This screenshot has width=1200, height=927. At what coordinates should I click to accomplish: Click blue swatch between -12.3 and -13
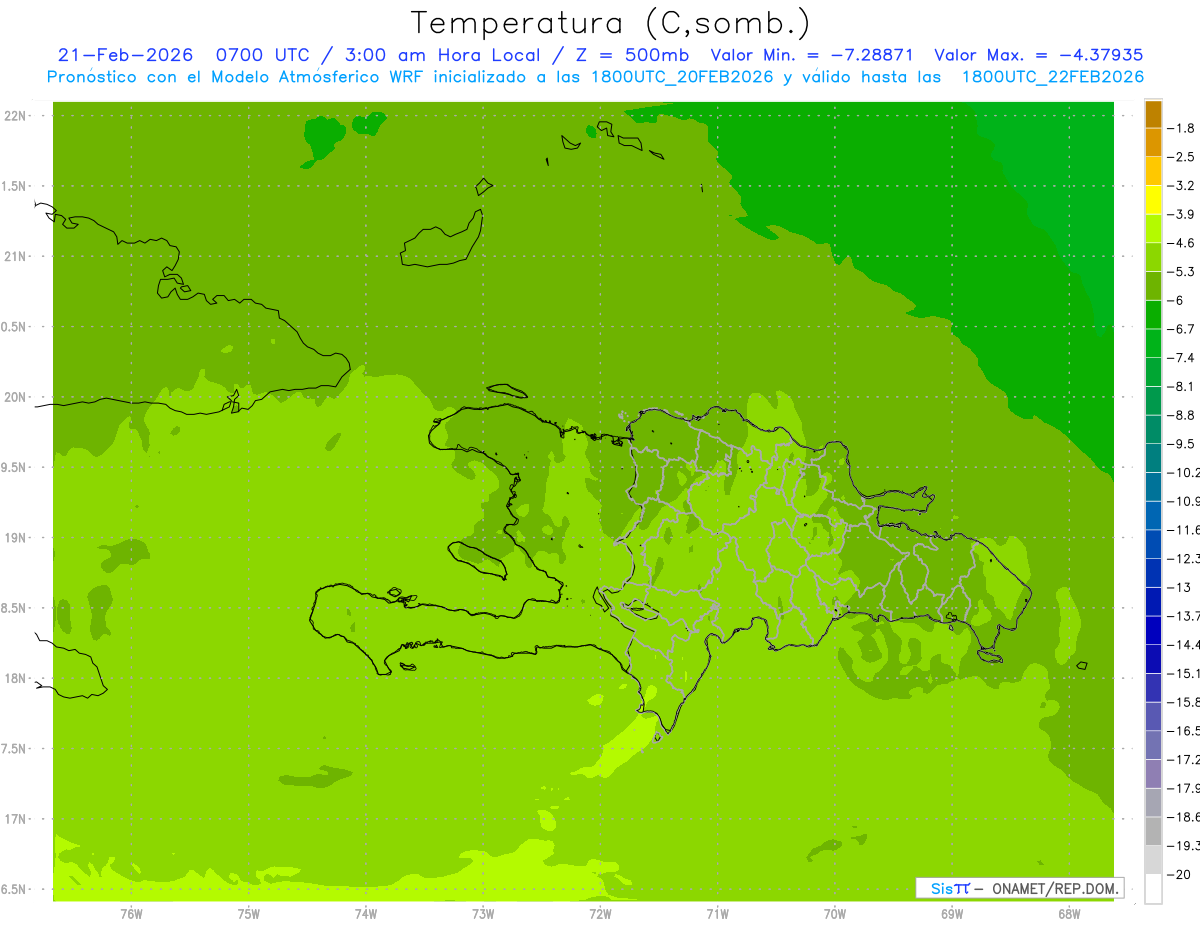coord(1153,573)
